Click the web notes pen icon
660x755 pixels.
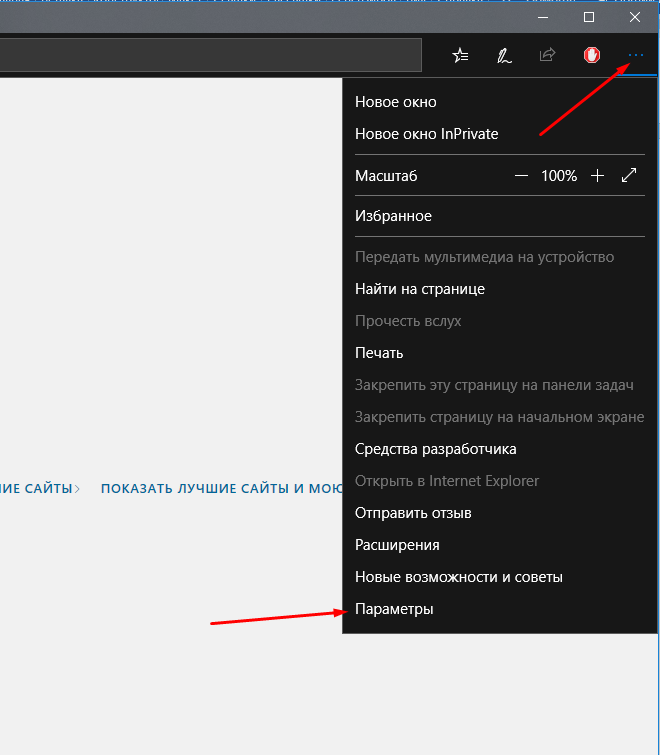pyautogui.click(x=504, y=56)
